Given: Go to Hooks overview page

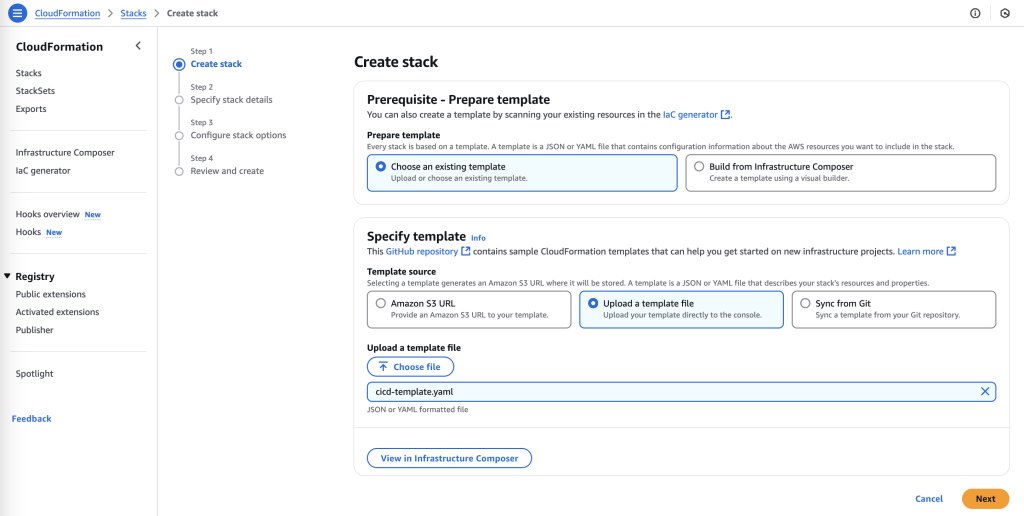Looking at the screenshot, I should click(47, 214).
